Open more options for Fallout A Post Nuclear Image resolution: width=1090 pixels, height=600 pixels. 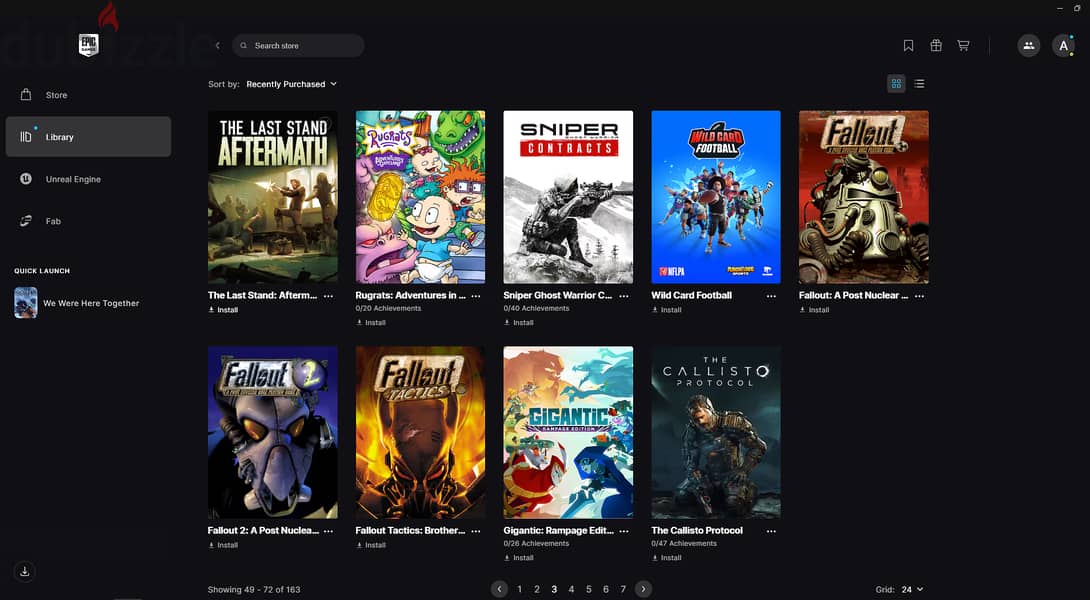(920, 295)
